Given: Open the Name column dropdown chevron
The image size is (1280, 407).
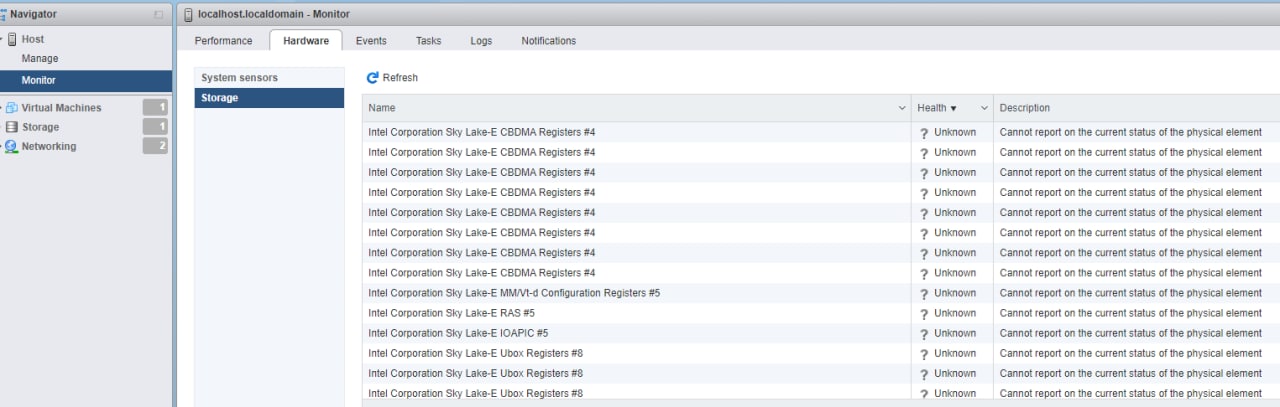Looking at the screenshot, I should 902,108.
